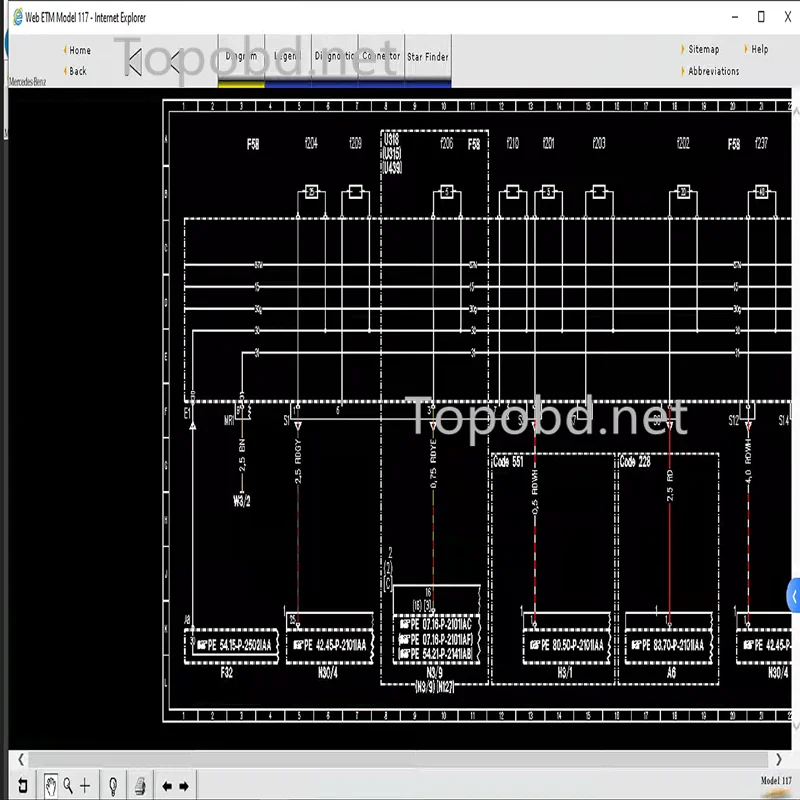Click Code 228 label
This screenshot has height=800, width=800.
[635, 462]
